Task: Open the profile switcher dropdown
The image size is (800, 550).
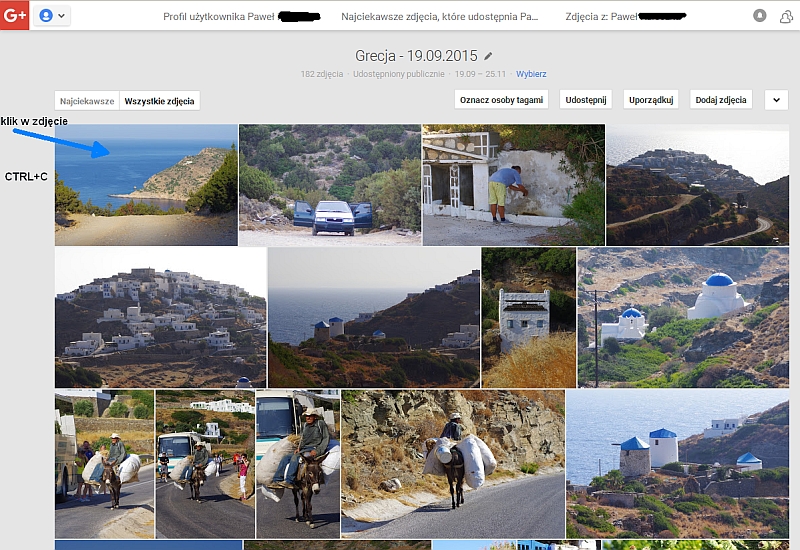Action: coord(52,16)
